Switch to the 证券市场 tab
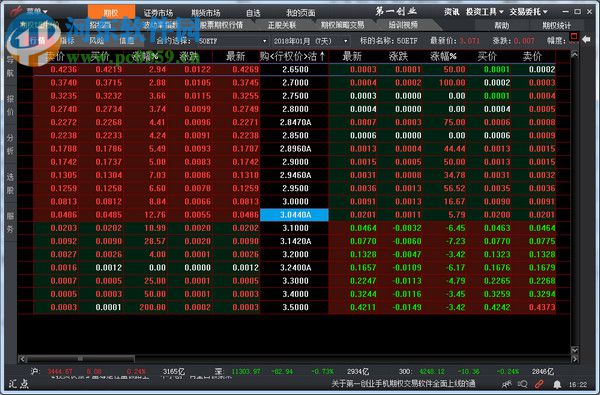The width and height of the screenshot is (600, 395). (158, 13)
